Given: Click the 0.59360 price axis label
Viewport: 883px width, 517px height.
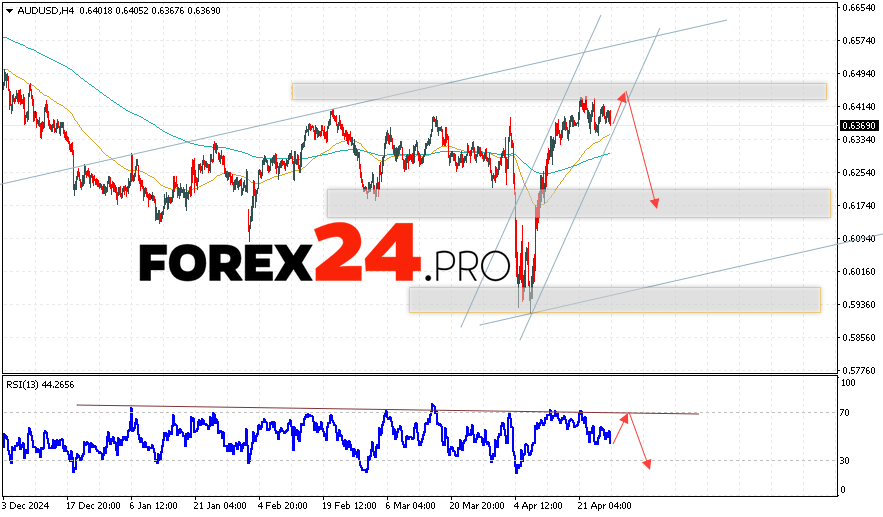Looking at the screenshot, I should (859, 305).
